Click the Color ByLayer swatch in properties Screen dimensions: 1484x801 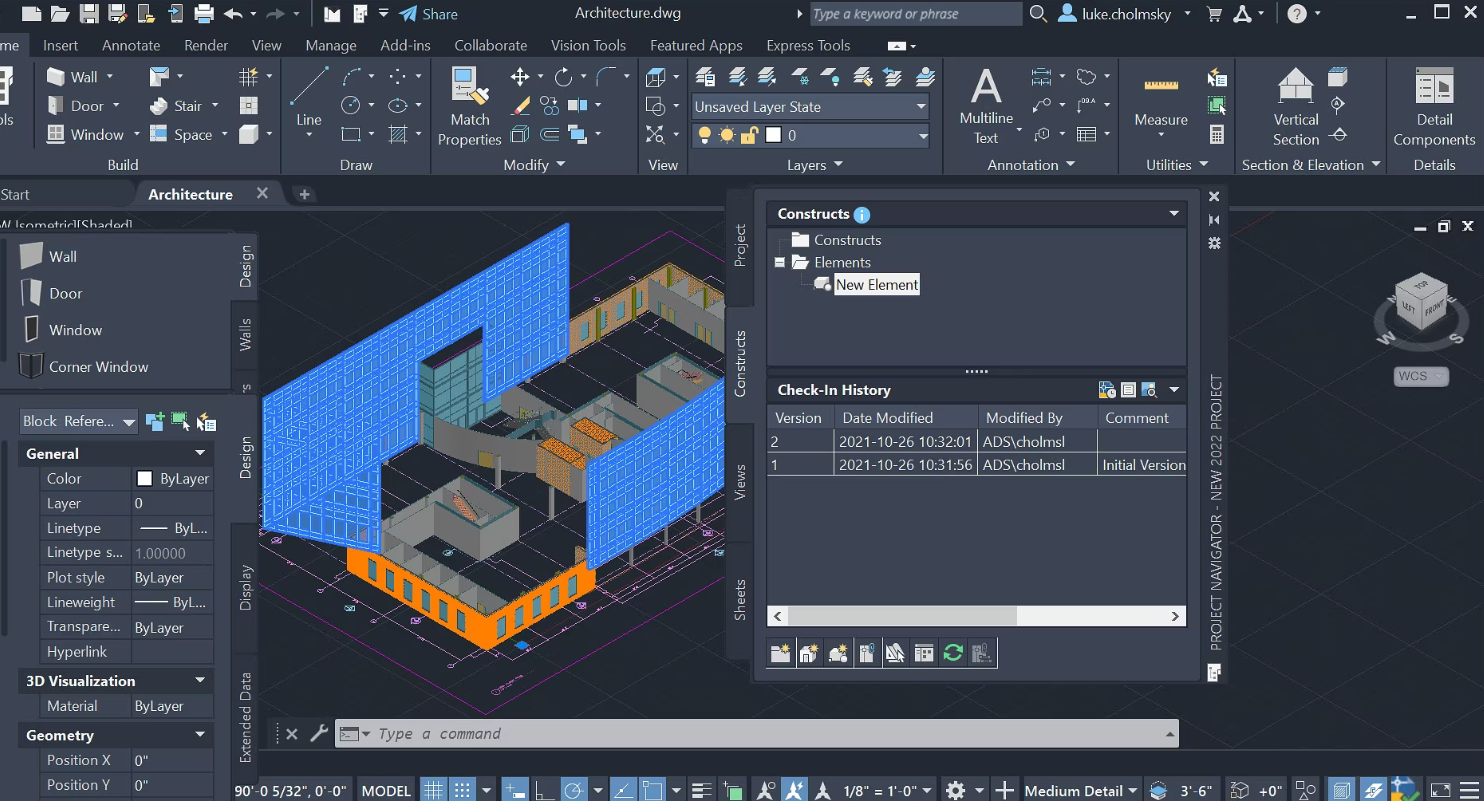[x=145, y=479]
